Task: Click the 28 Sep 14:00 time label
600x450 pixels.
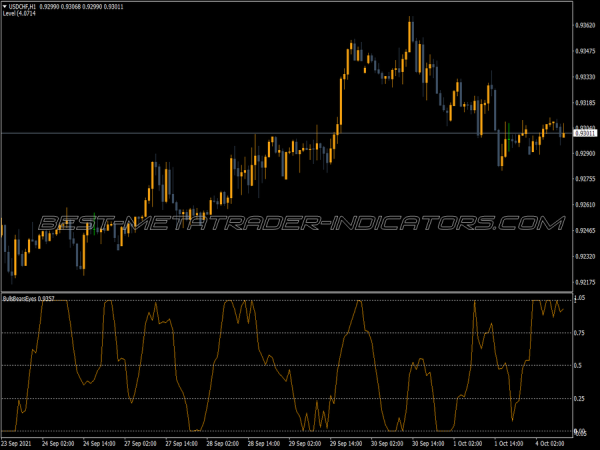Action: (x=264, y=444)
